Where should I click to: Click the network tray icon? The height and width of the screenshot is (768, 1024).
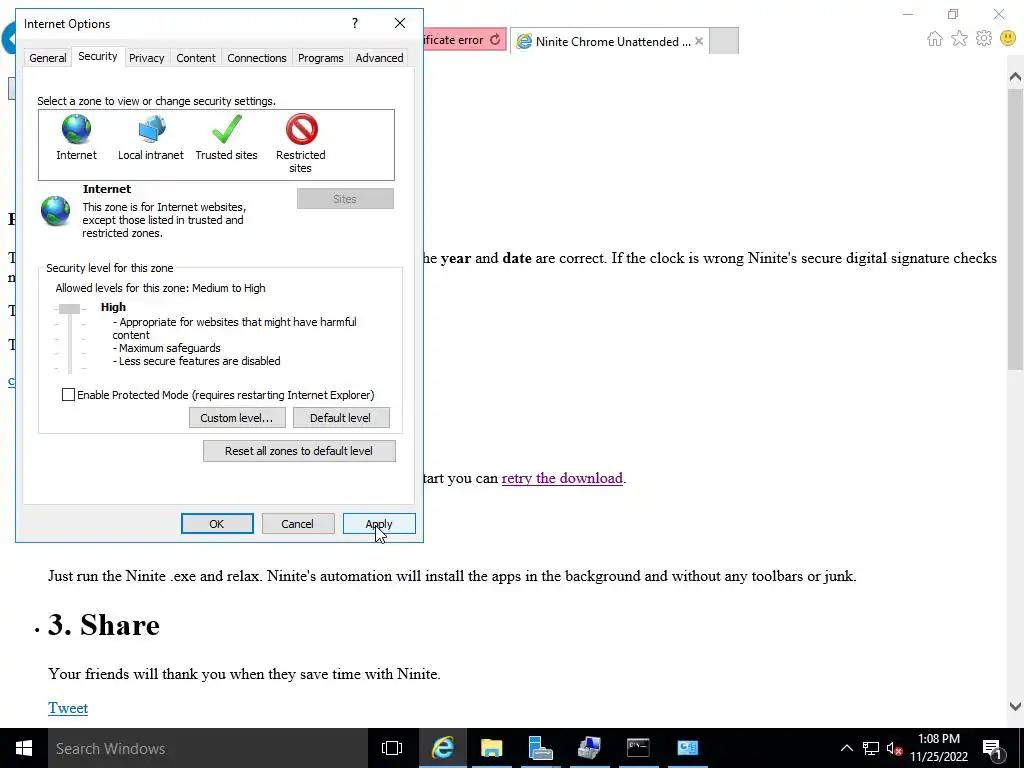tap(871, 748)
